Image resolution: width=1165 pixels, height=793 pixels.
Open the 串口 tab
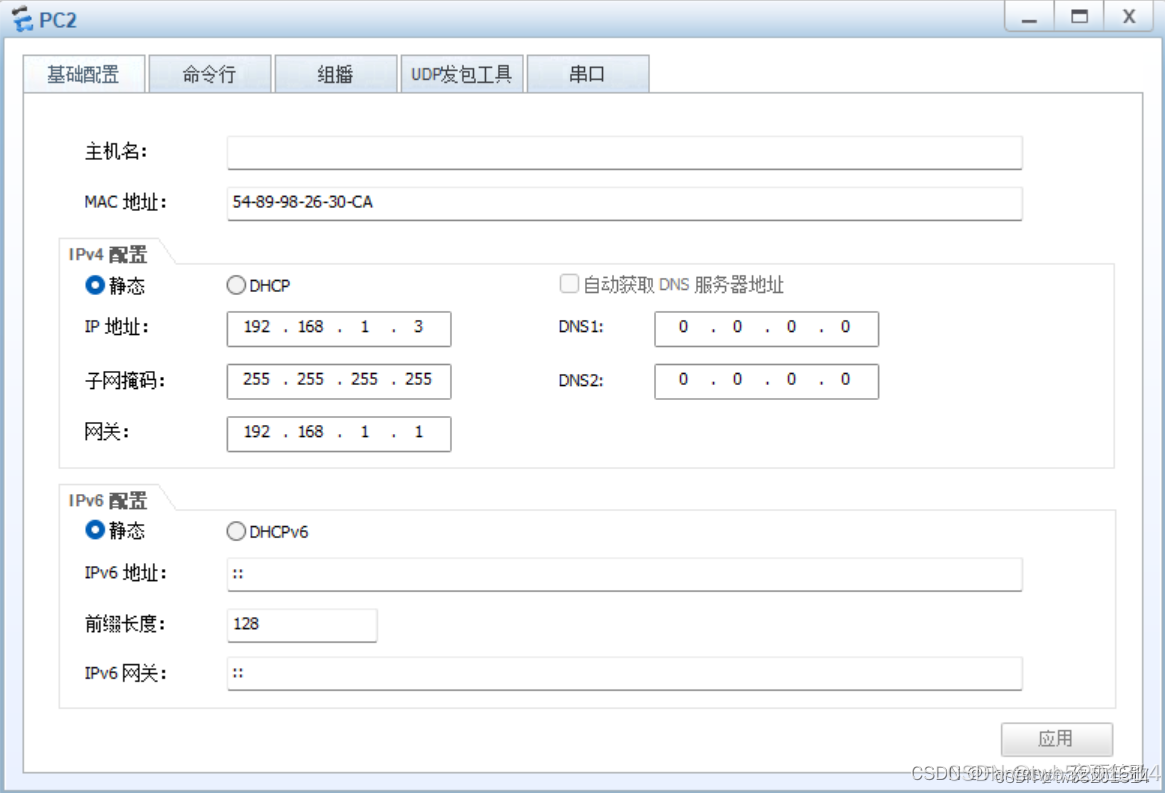588,74
